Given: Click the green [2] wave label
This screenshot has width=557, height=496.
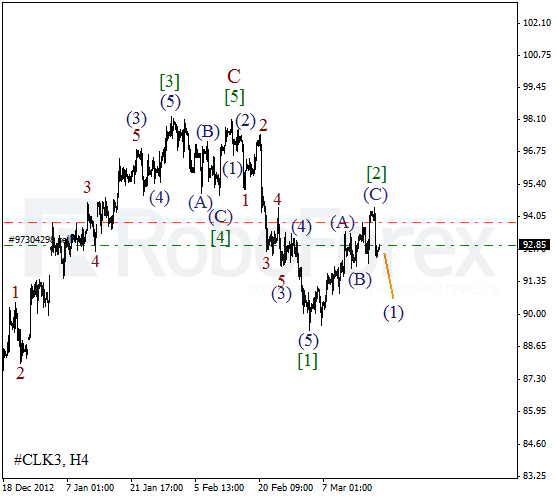Looking at the screenshot, I should (x=376, y=174).
